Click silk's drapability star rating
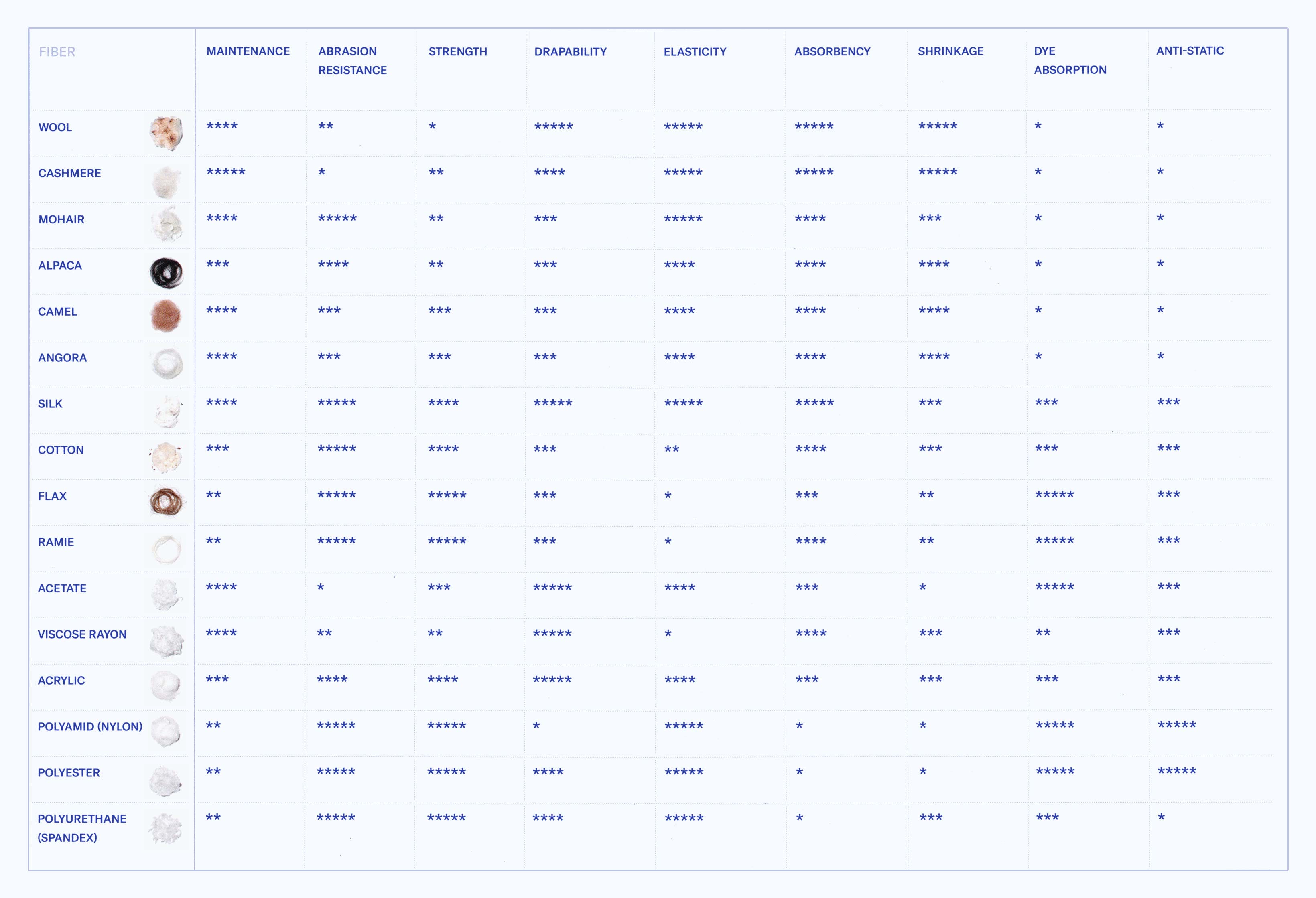Viewport: 1316px width, 898px height. 553,403
